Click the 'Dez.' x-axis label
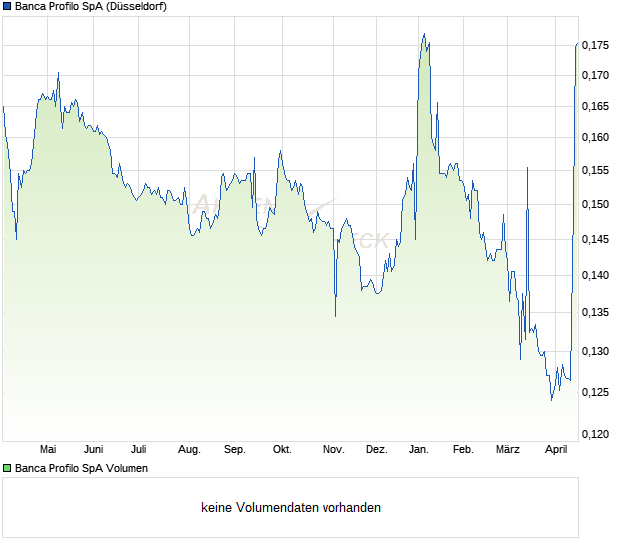The image size is (620, 546). coord(376,449)
